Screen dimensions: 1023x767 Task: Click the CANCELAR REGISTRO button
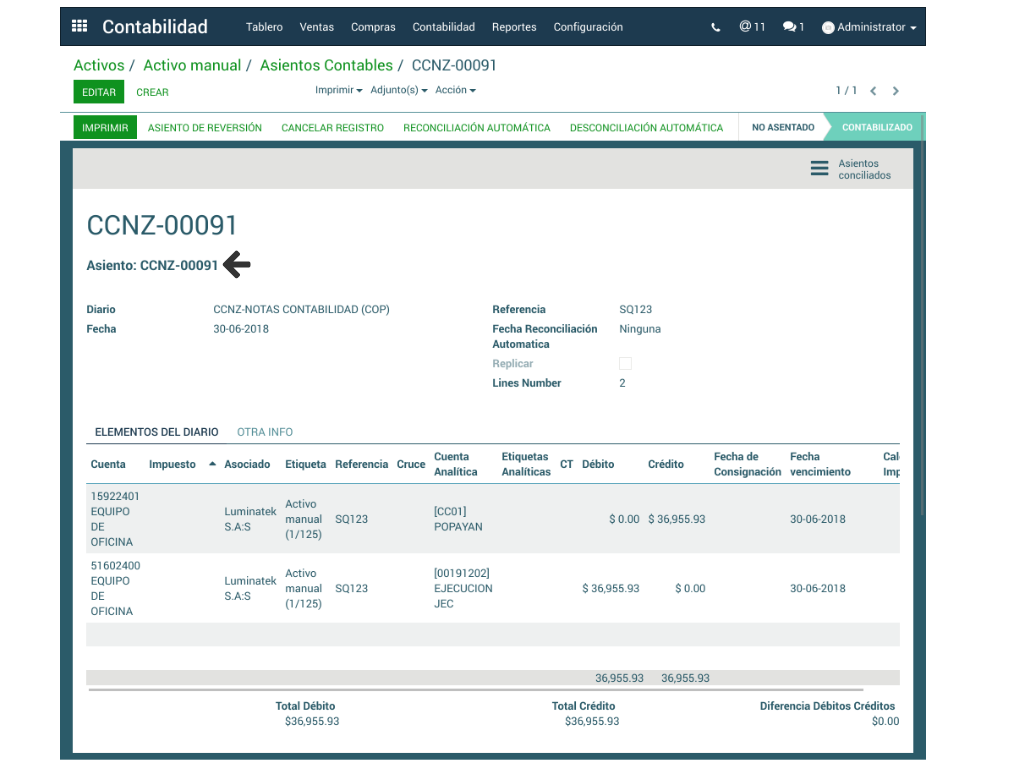coord(332,128)
